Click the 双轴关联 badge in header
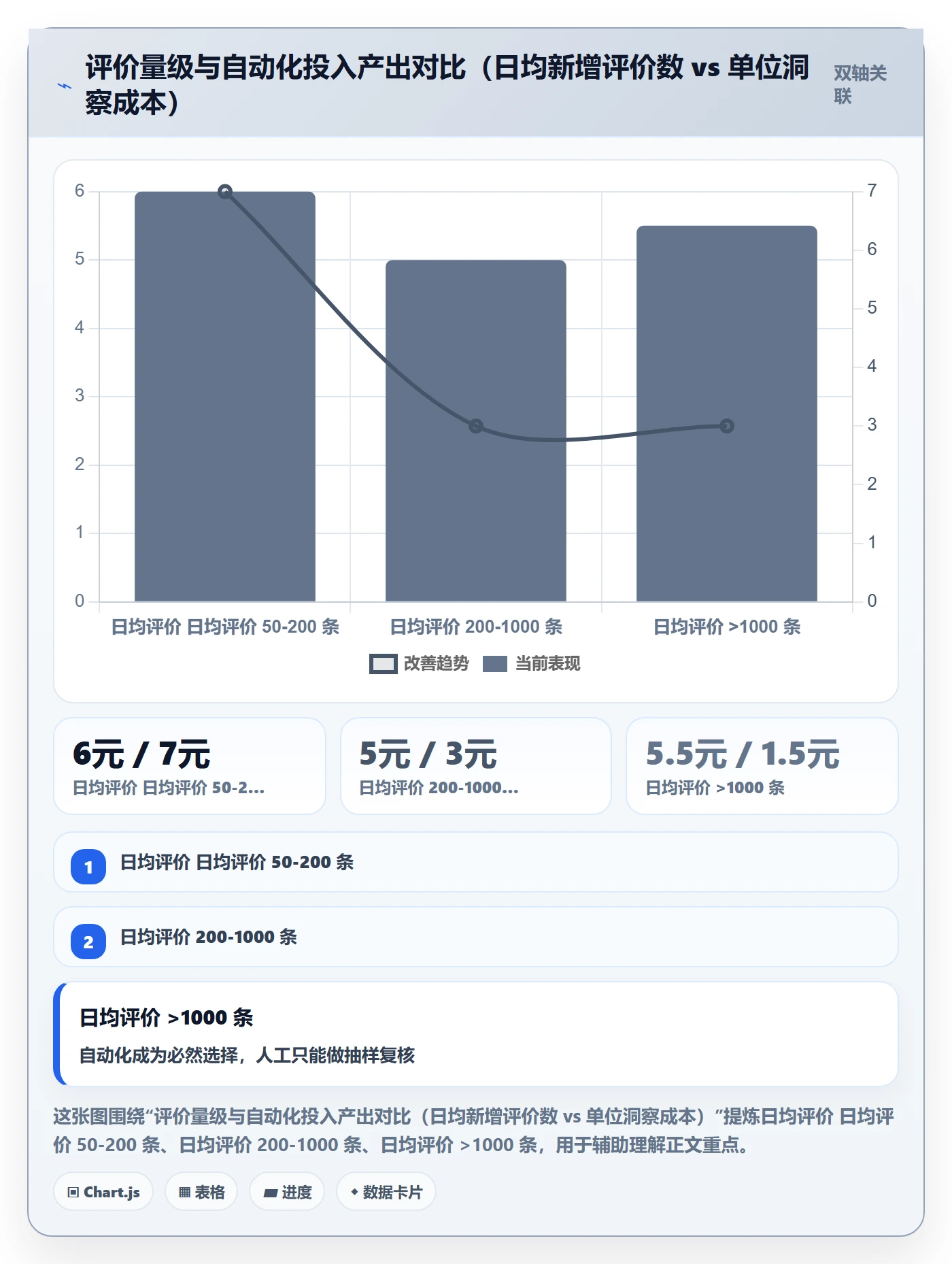 pyautogui.click(x=860, y=85)
